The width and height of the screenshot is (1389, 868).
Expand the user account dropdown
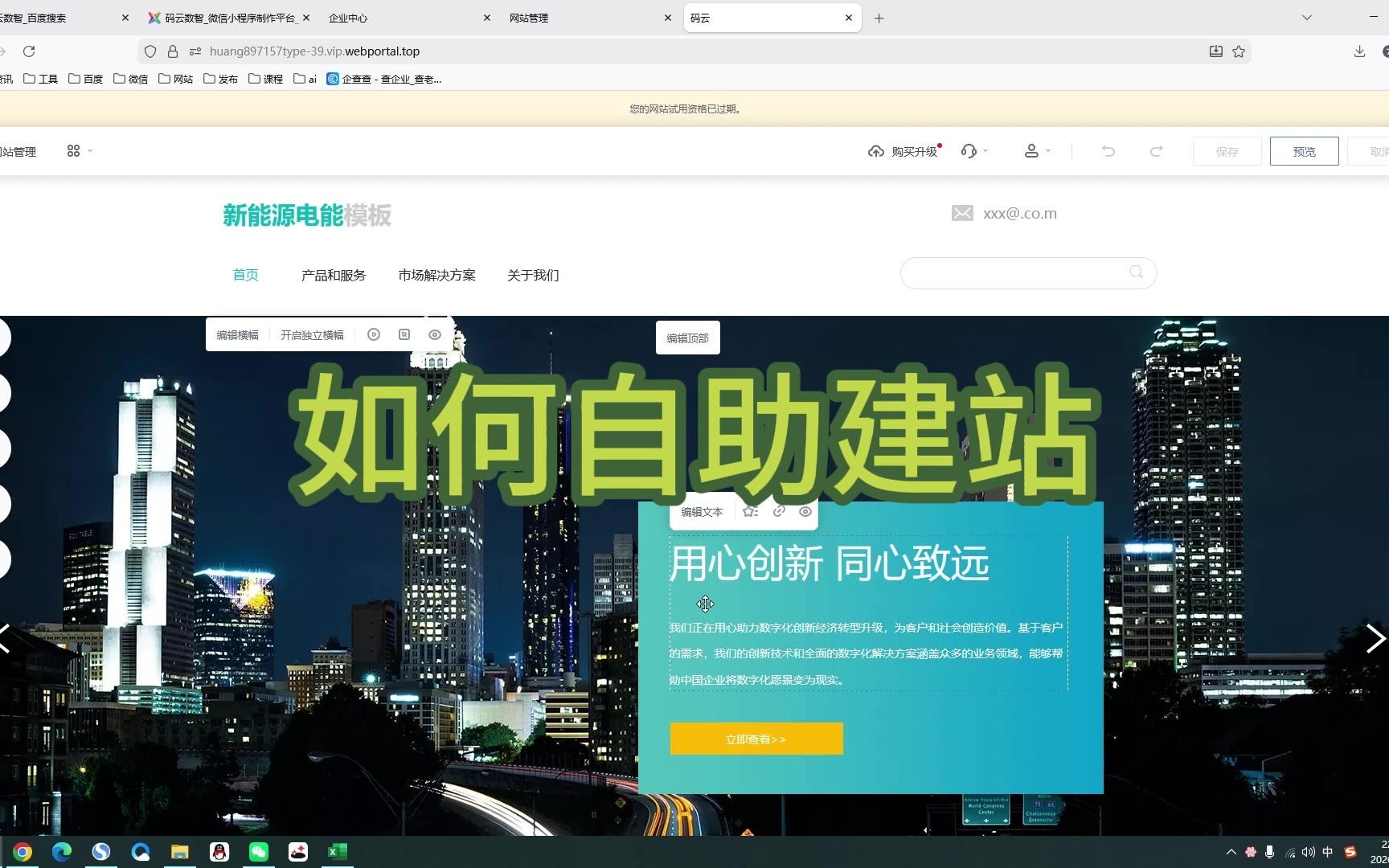[1037, 151]
